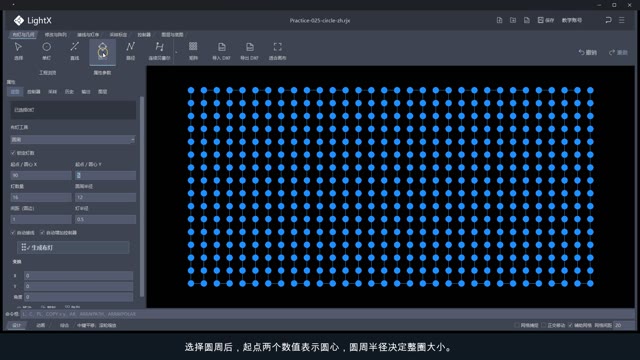This screenshot has width=640, height=360.
Task: Expand the small arrow after continuous tool
Action: coord(176,52)
